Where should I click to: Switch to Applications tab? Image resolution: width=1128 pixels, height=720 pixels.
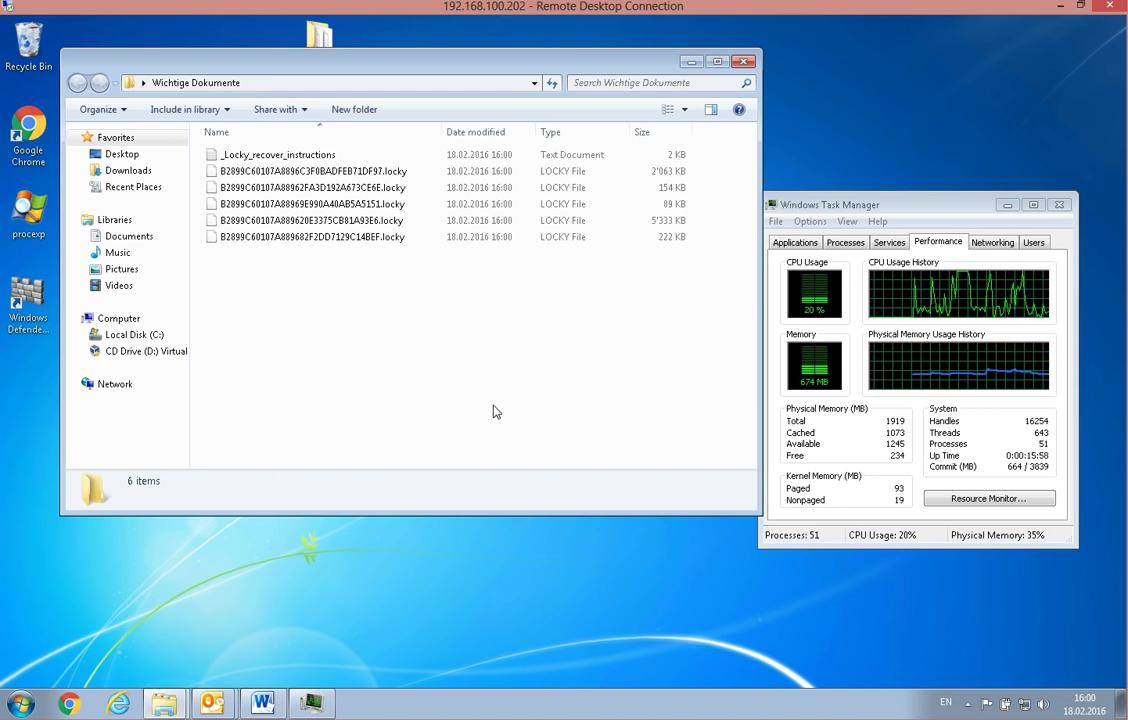(x=795, y=242)
